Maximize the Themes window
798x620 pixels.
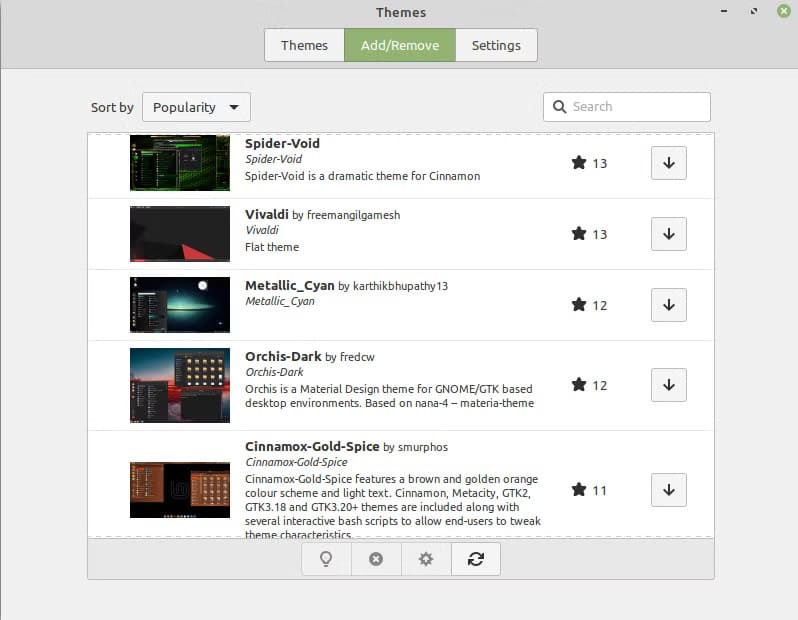(754, 11)
